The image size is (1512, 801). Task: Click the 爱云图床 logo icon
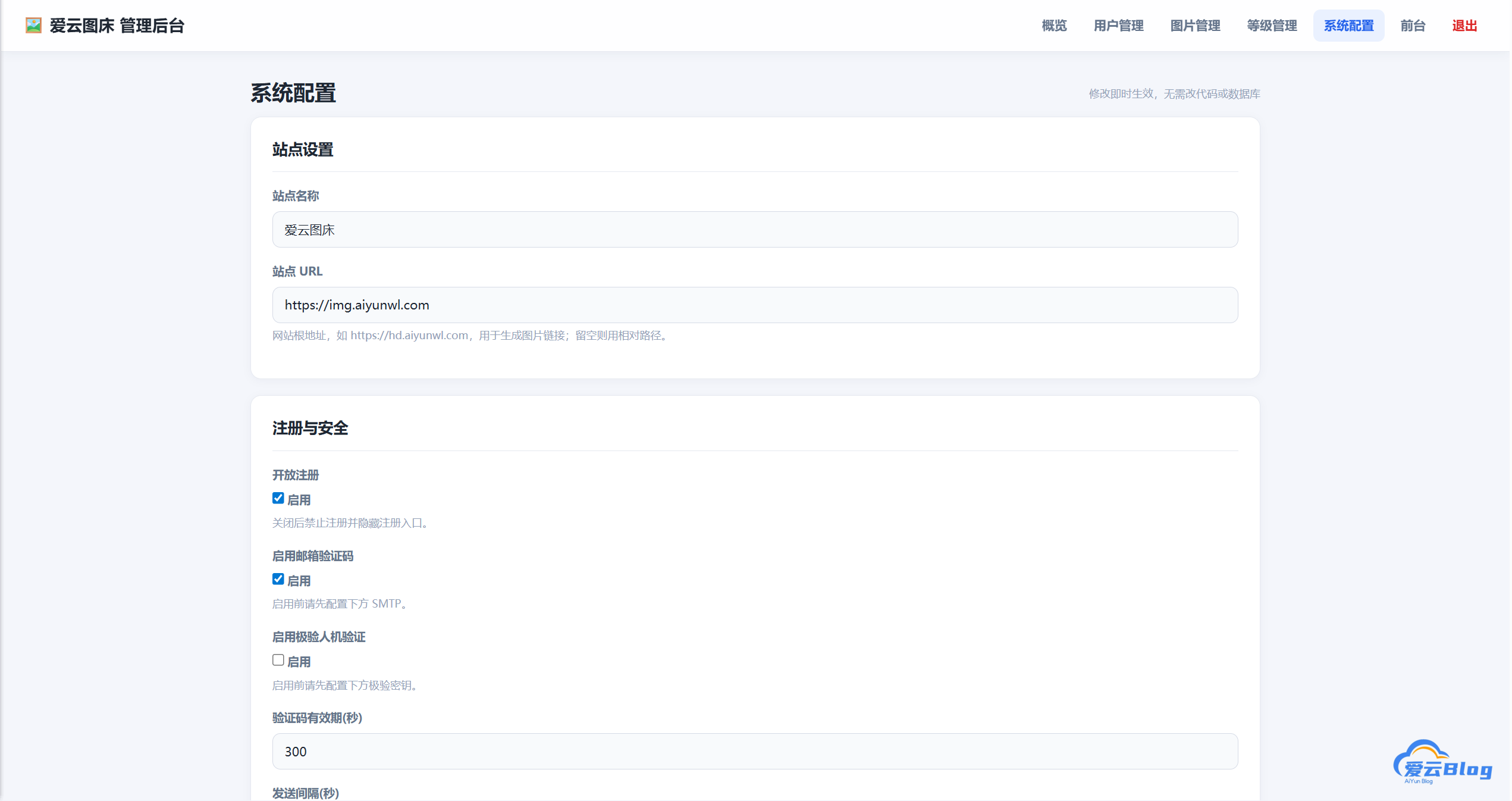pyautogui.click(x=33, y=26)
